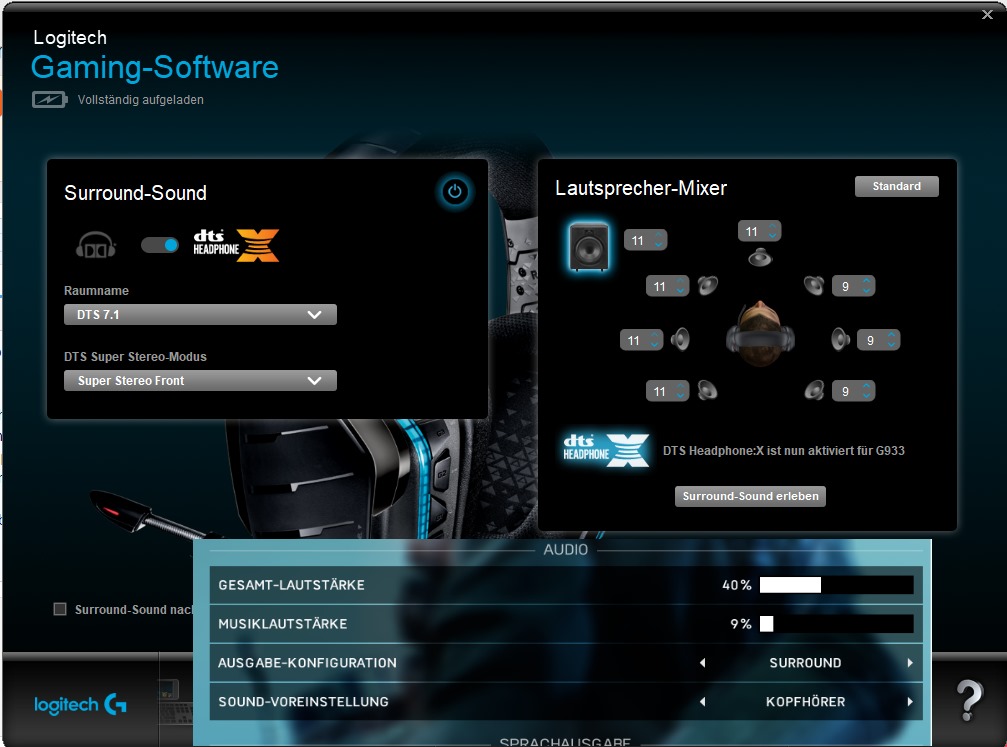Reset mixer with the Standard button

(x=897, y=186)
